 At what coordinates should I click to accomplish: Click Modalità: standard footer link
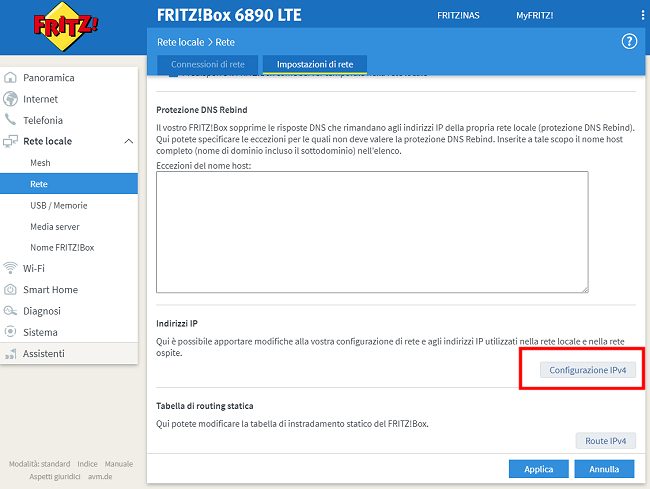click(39, 464)
